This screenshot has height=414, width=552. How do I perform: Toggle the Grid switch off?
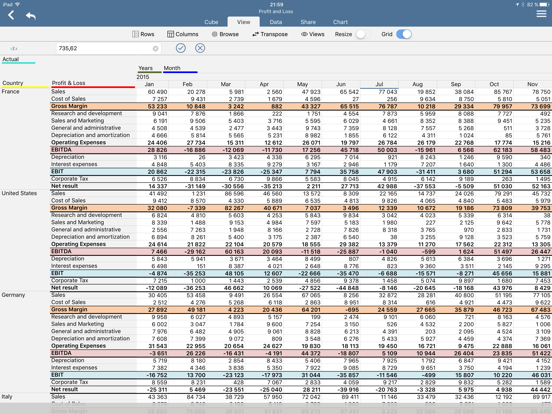(404, 34)
